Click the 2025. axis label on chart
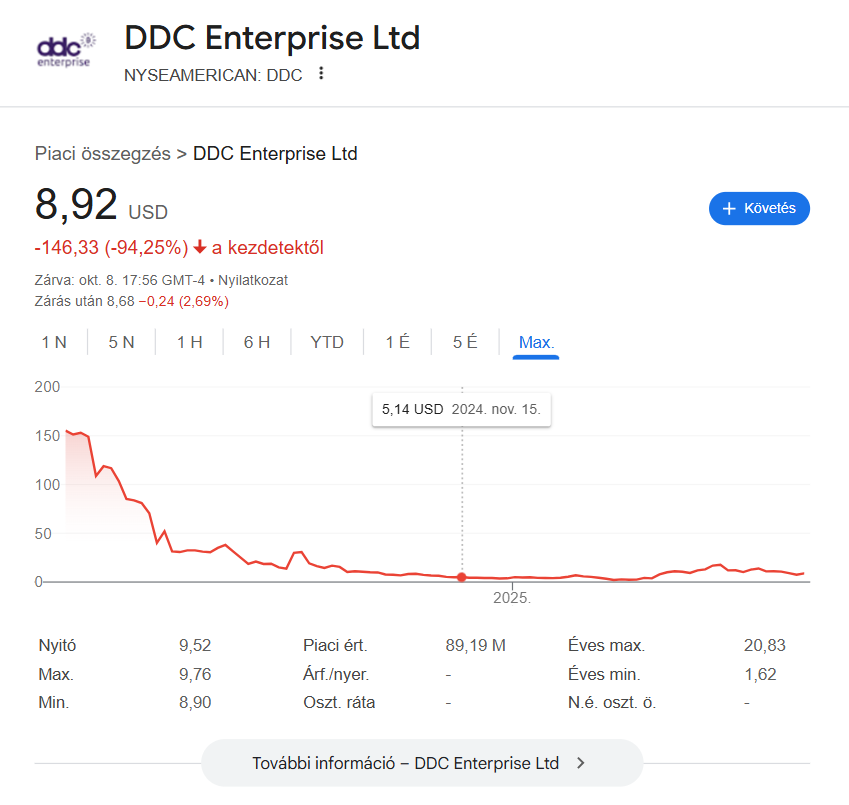The width and height of the screenshot is (849, 805). (512, 599)
